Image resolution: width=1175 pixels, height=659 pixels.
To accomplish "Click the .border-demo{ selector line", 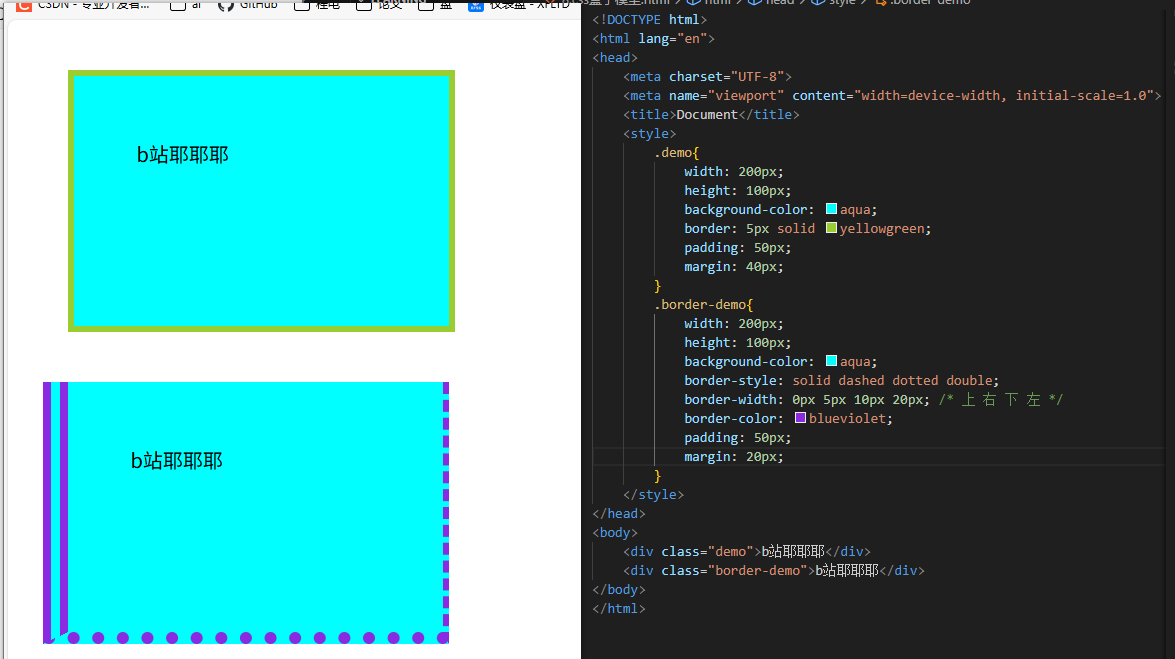I will pyautogui.click(x=703, y=304).
